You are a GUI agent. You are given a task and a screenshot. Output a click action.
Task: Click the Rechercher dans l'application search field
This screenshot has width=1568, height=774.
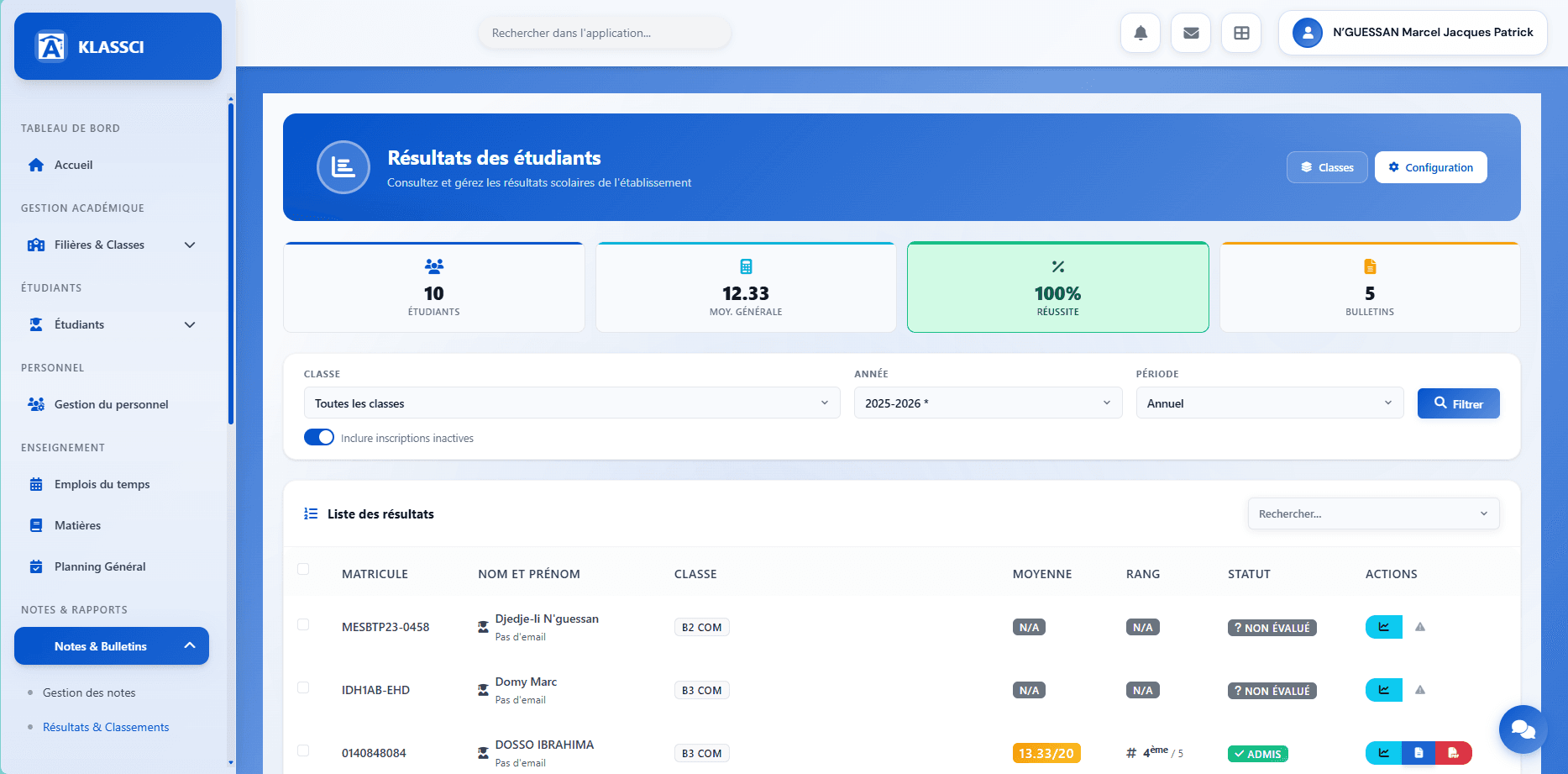pos(604,33)
